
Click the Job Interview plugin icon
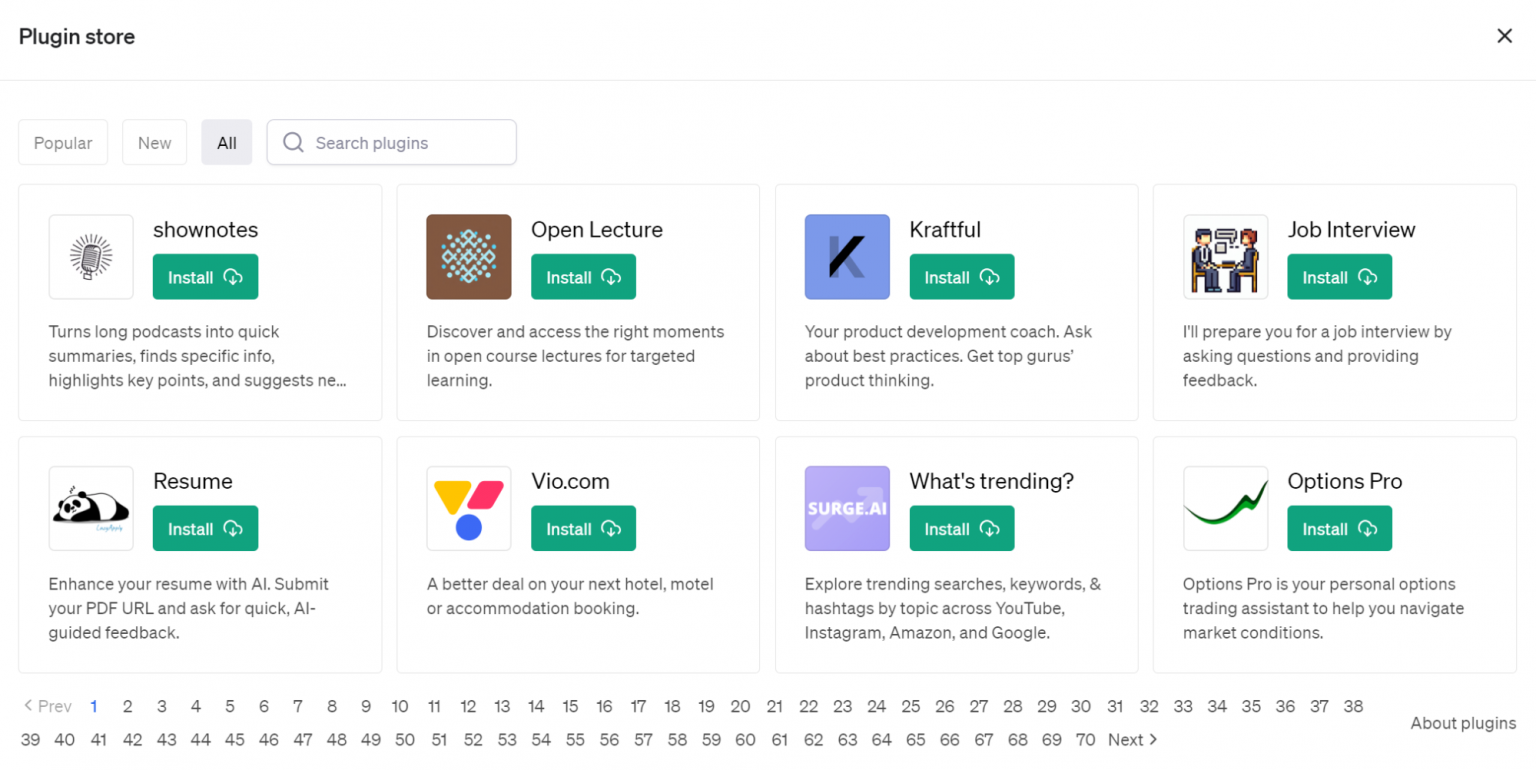pyautogui.click(x=1225, y=257)
